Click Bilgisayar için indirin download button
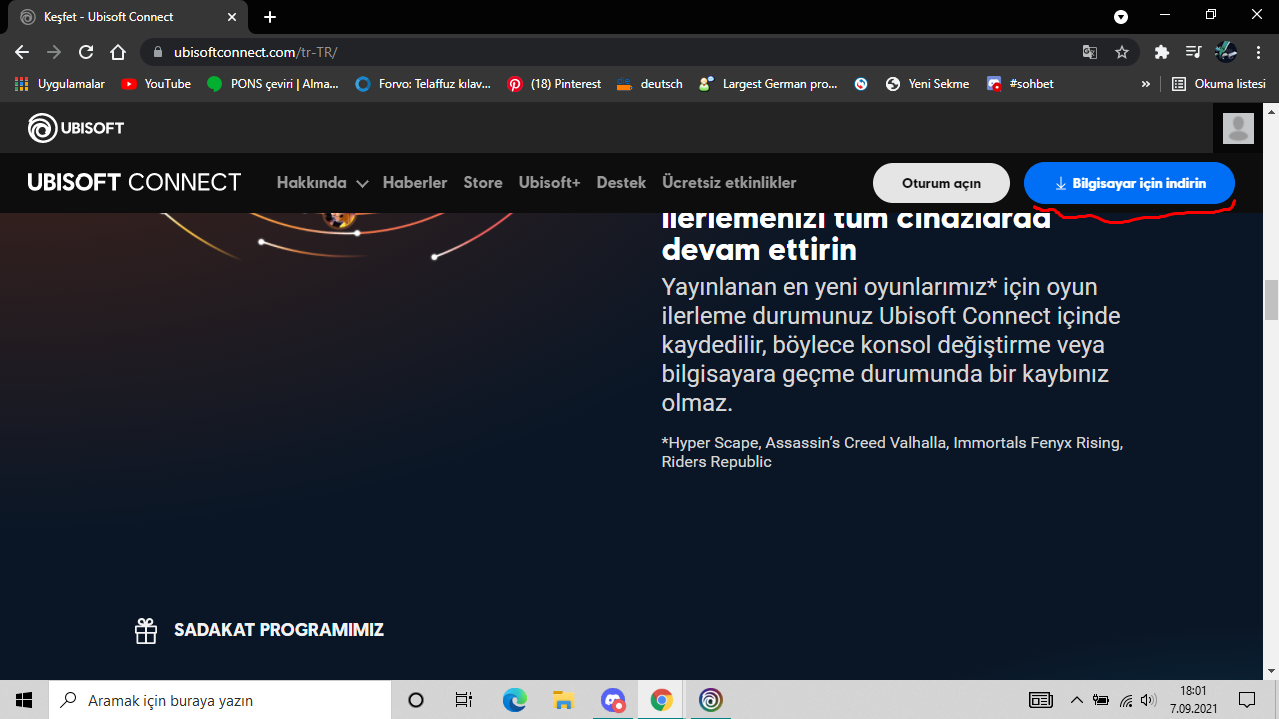This screenshot has height=719, width=1279. point(1129,183)
